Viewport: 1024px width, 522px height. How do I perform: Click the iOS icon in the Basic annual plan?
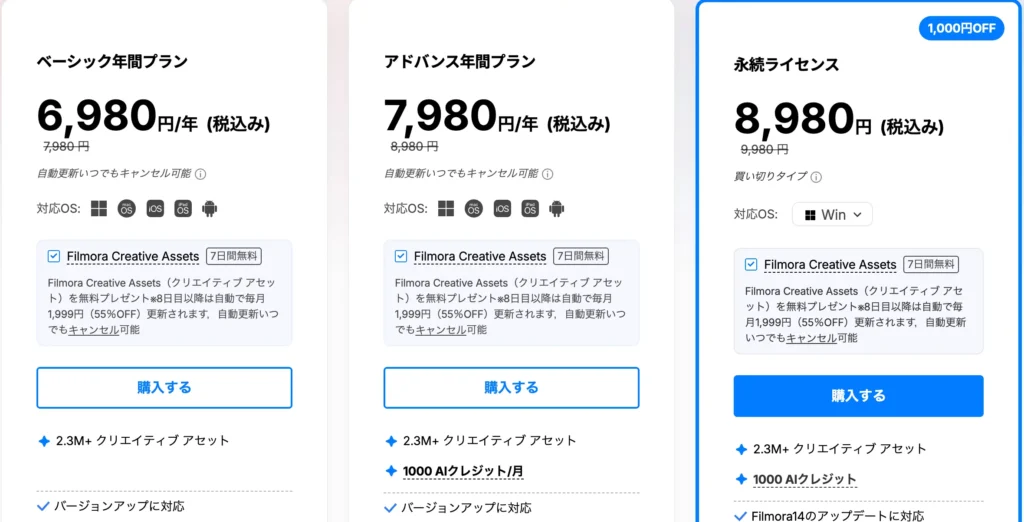pyautogui.click(x=155, y=208)
